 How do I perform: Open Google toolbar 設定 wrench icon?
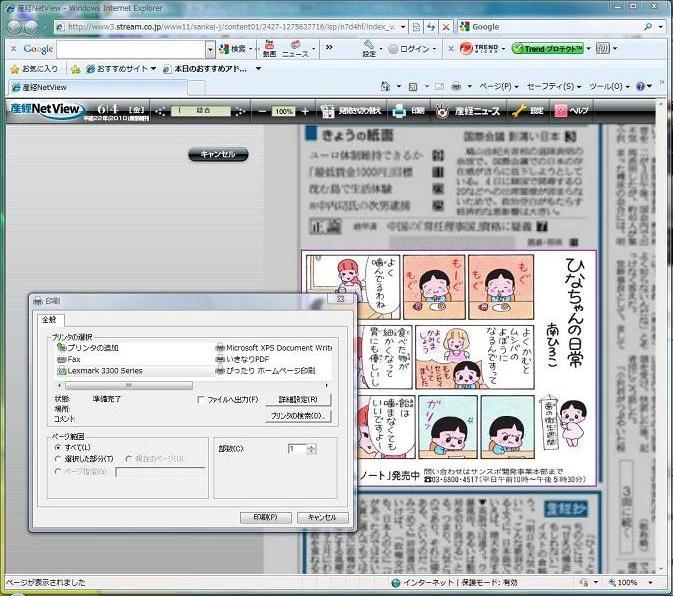369,48
